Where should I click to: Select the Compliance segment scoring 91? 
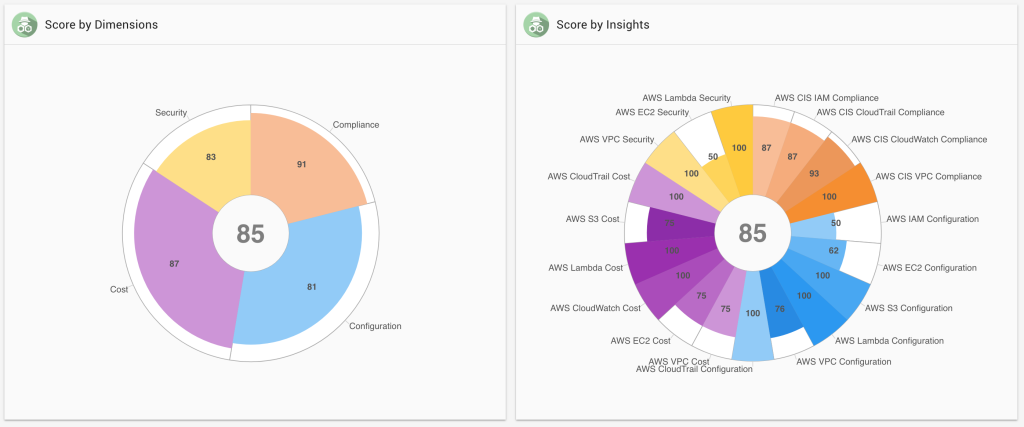click(300, 165)
